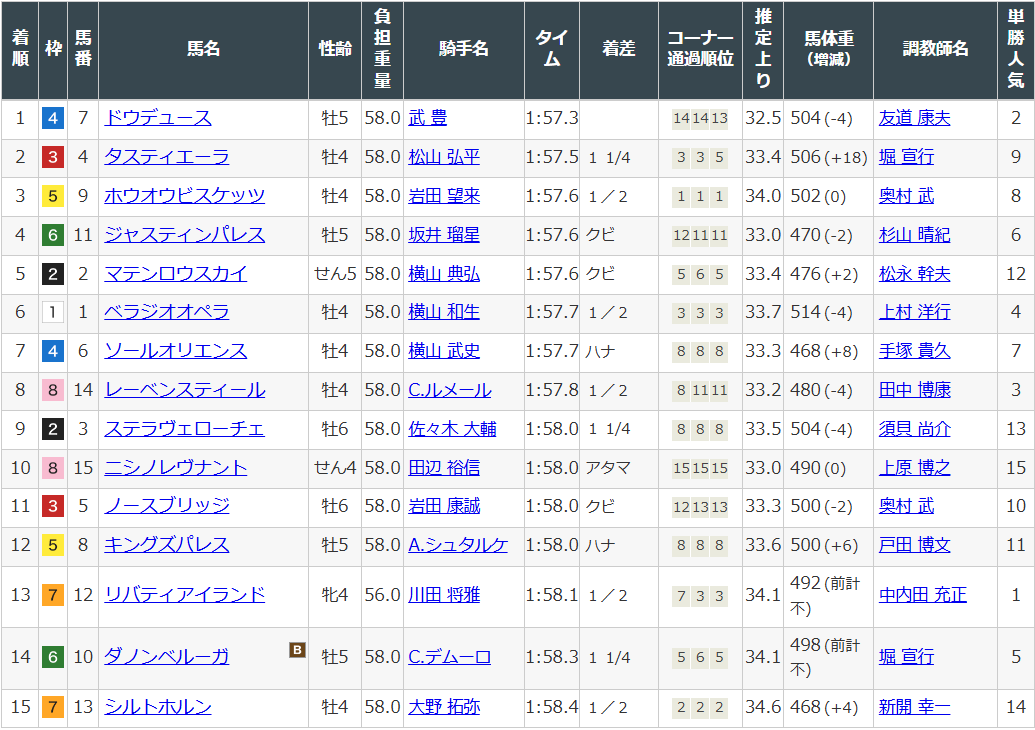Viewport: 1035px width, 730px height.
Task: Open jockey page 武 豊
Action: click(427, 118)
